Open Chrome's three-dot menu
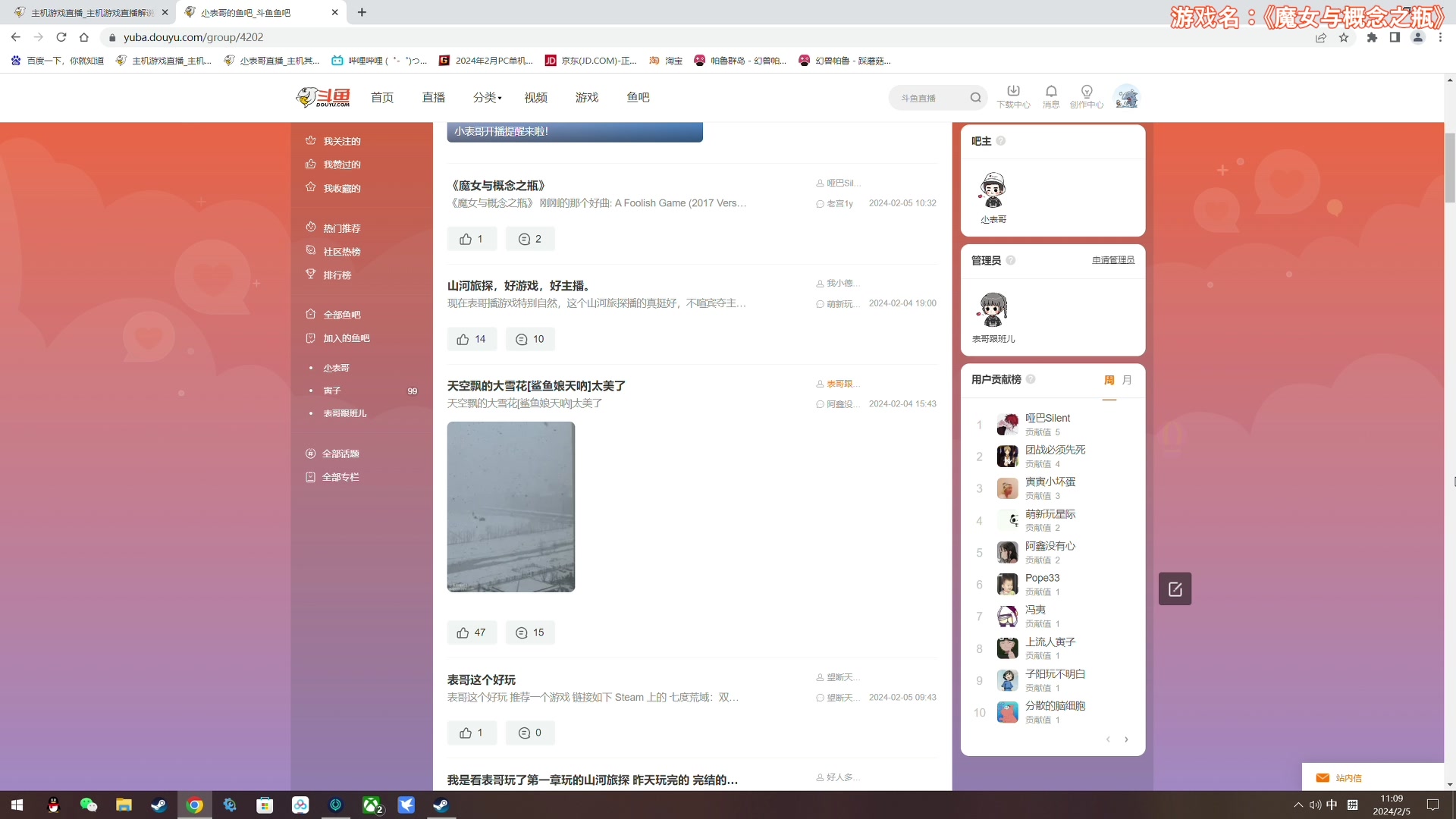Image resolution: width=1456 pixels, height=819 pixels. point(1441,36)
